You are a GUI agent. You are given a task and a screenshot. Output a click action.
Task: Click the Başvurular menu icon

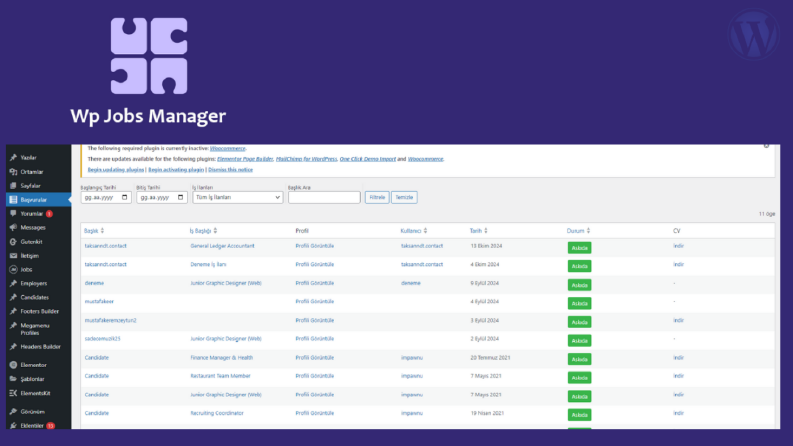coord(13,200)
